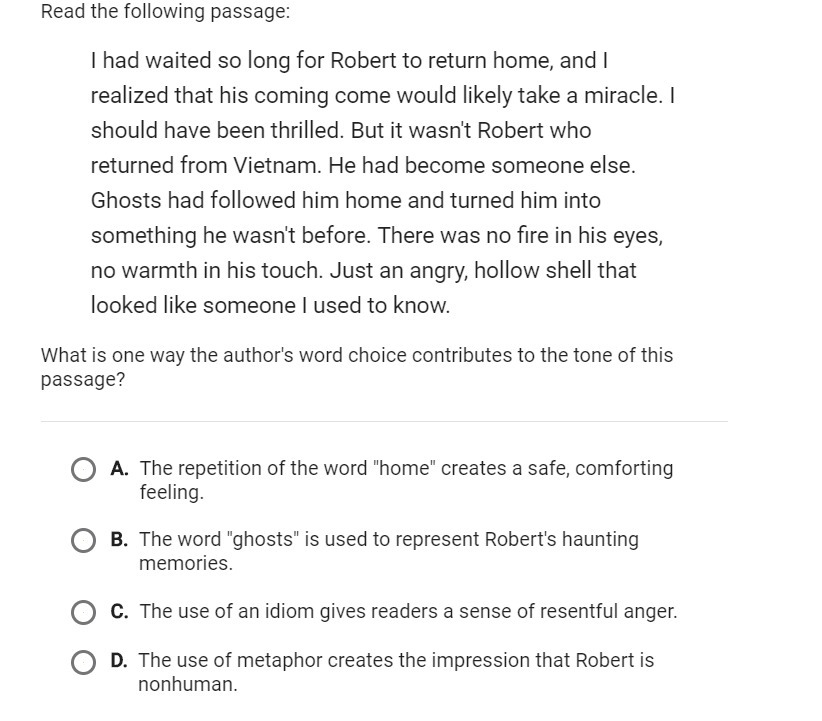Click answer text about "ghosts" haunting memories
This screenshot has width=822, height=721.
pyautogui.click(x=388, y=551)
